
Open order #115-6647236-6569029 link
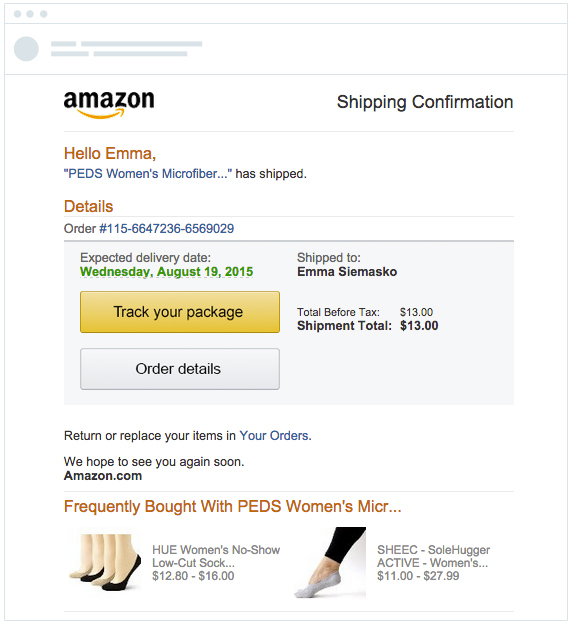pos(166,229)
